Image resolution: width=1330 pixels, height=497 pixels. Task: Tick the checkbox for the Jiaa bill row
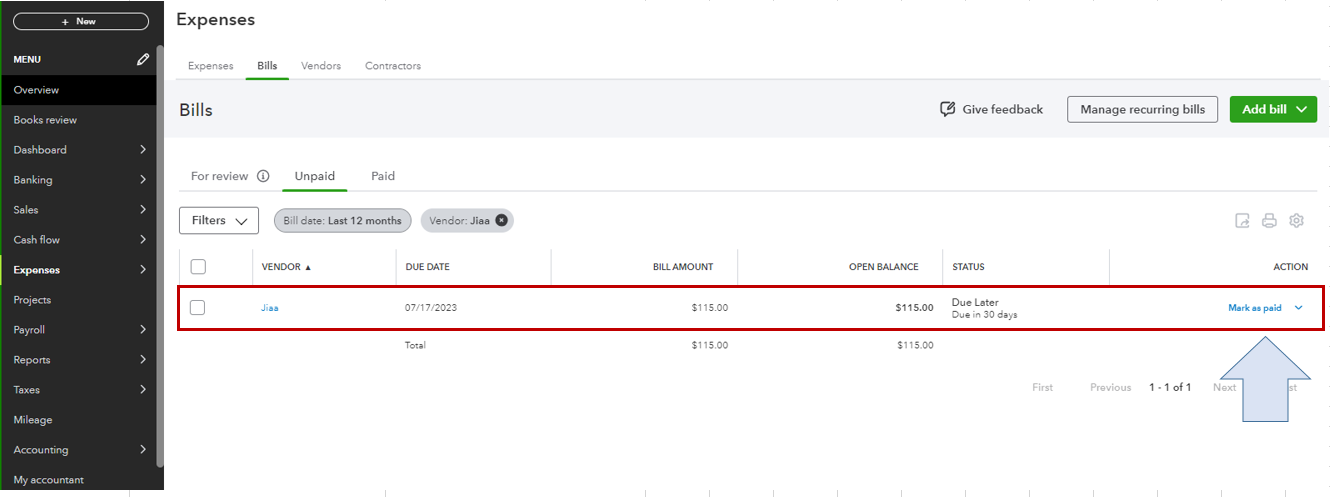click(198, 308)
